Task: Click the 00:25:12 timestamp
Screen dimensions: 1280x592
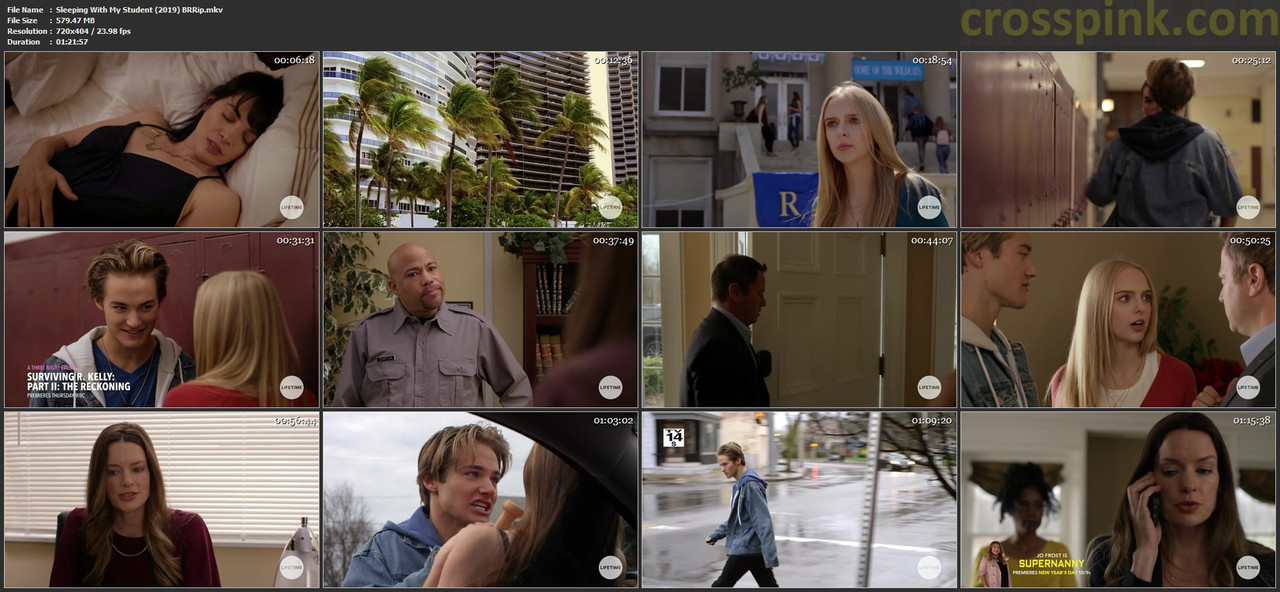Action: click(x=1251, y=60)
